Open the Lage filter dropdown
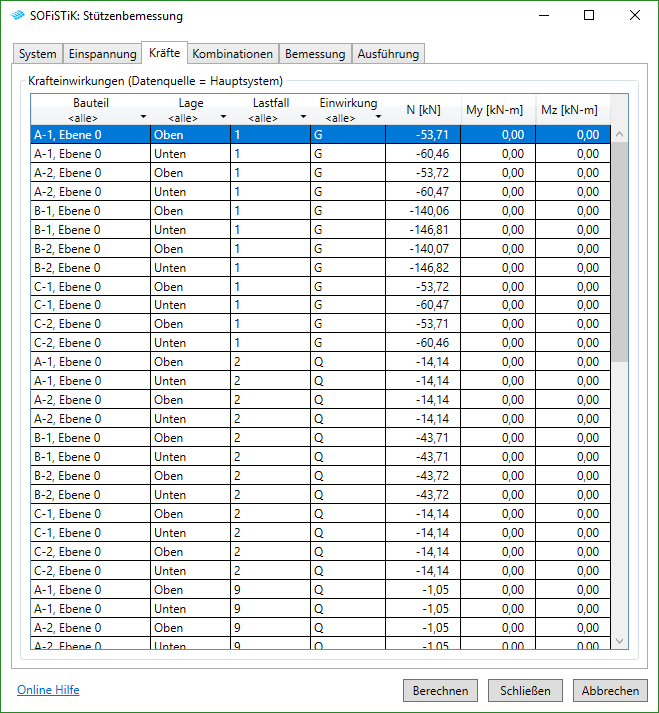 [222, 118]
